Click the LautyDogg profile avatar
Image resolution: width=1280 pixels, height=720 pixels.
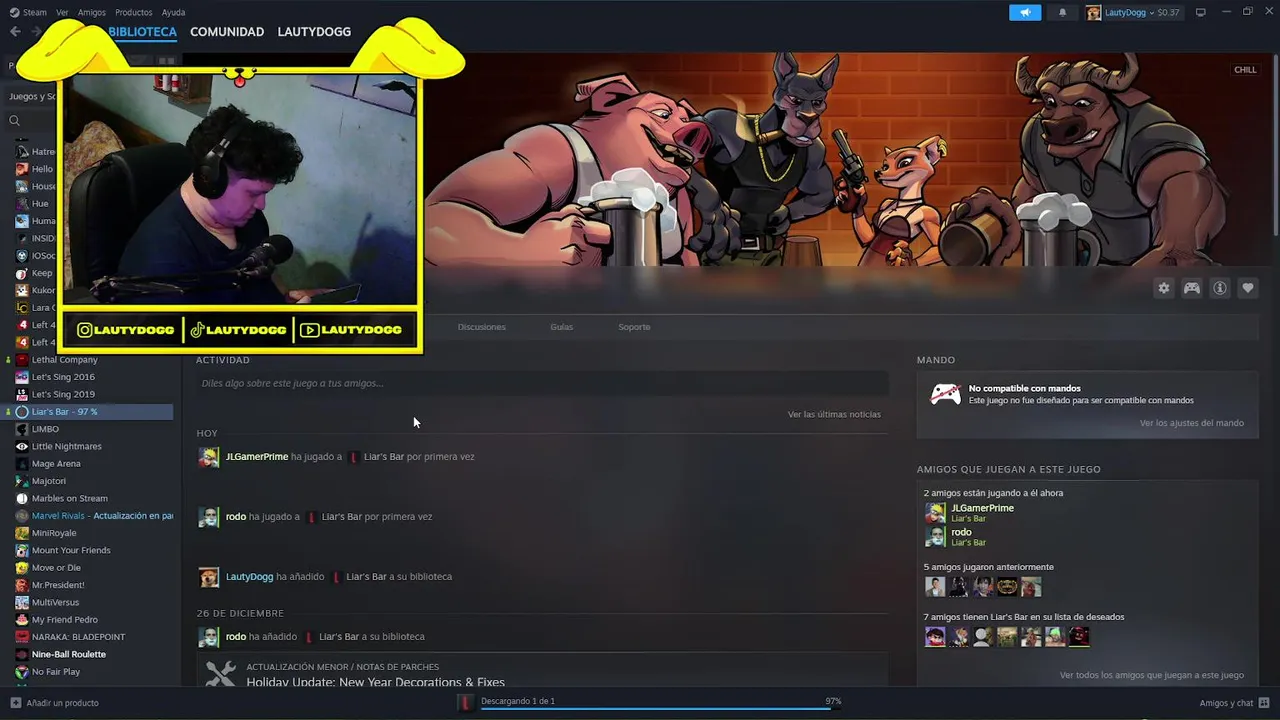click(x=1094, y=12)
